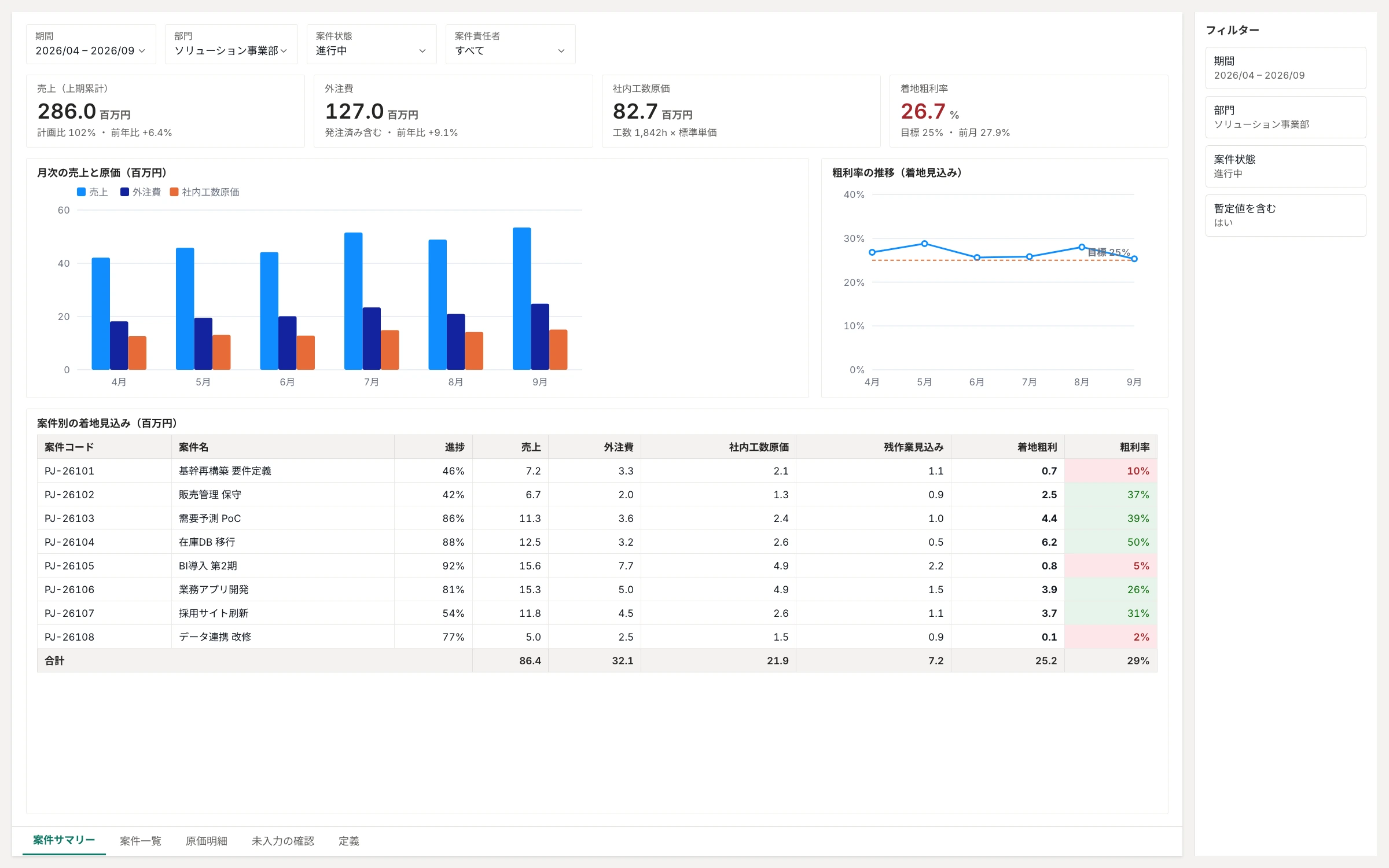Click the 社内工数原価 legend color swatch

tap(174, 192)
